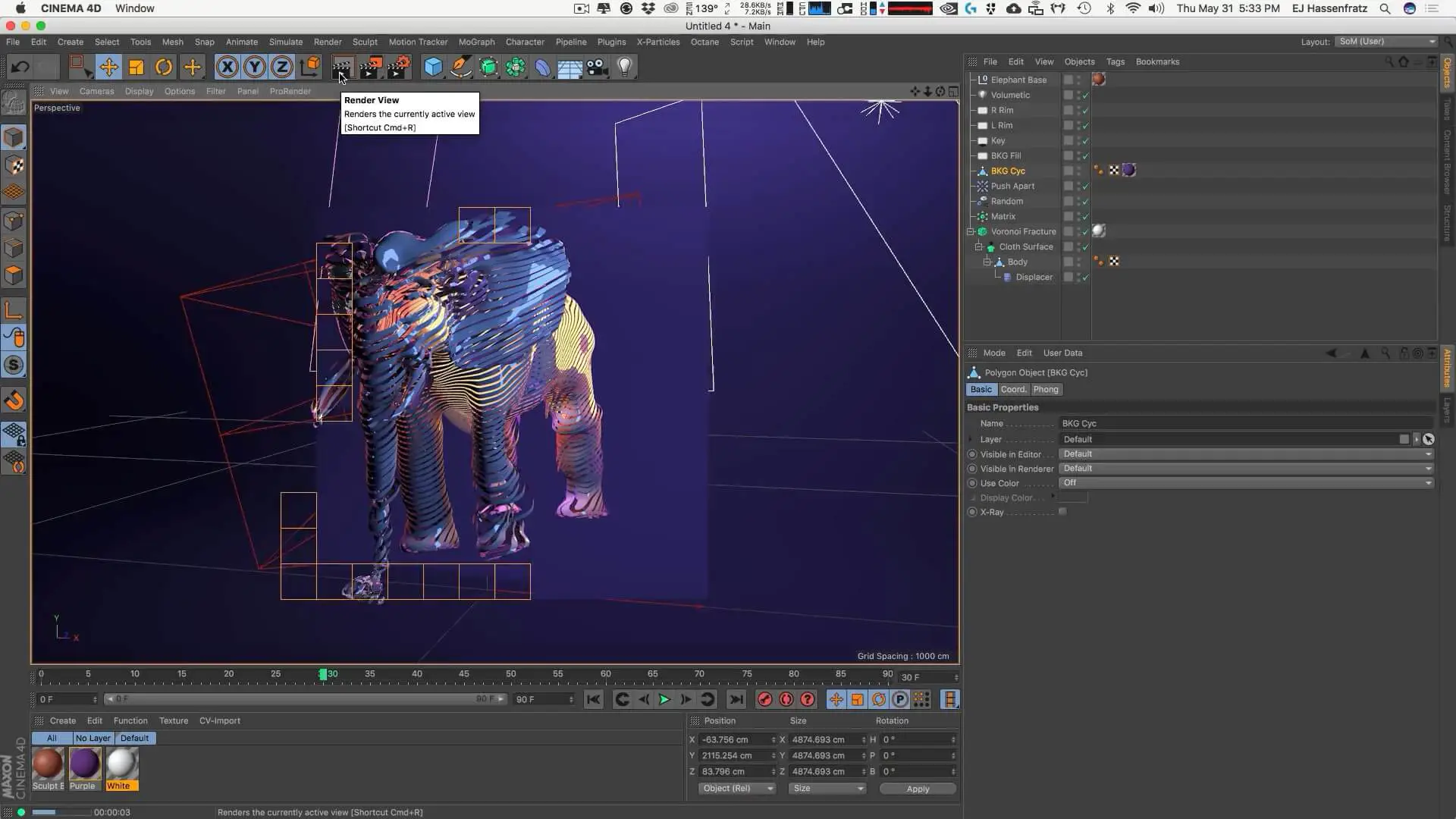Toggle X axis lock
Viewport: 1456px width, 819px height.
227,67
